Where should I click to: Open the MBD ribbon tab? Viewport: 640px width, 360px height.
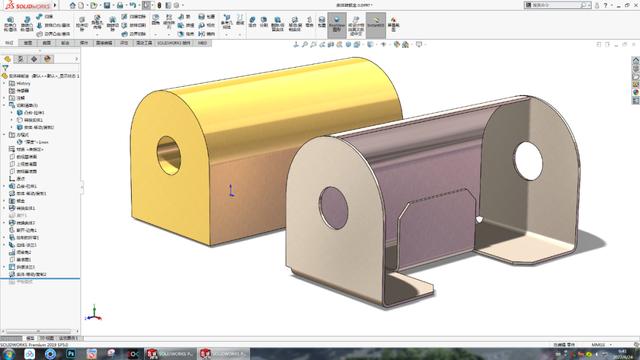pyautogui.click(x=202, y=43)
